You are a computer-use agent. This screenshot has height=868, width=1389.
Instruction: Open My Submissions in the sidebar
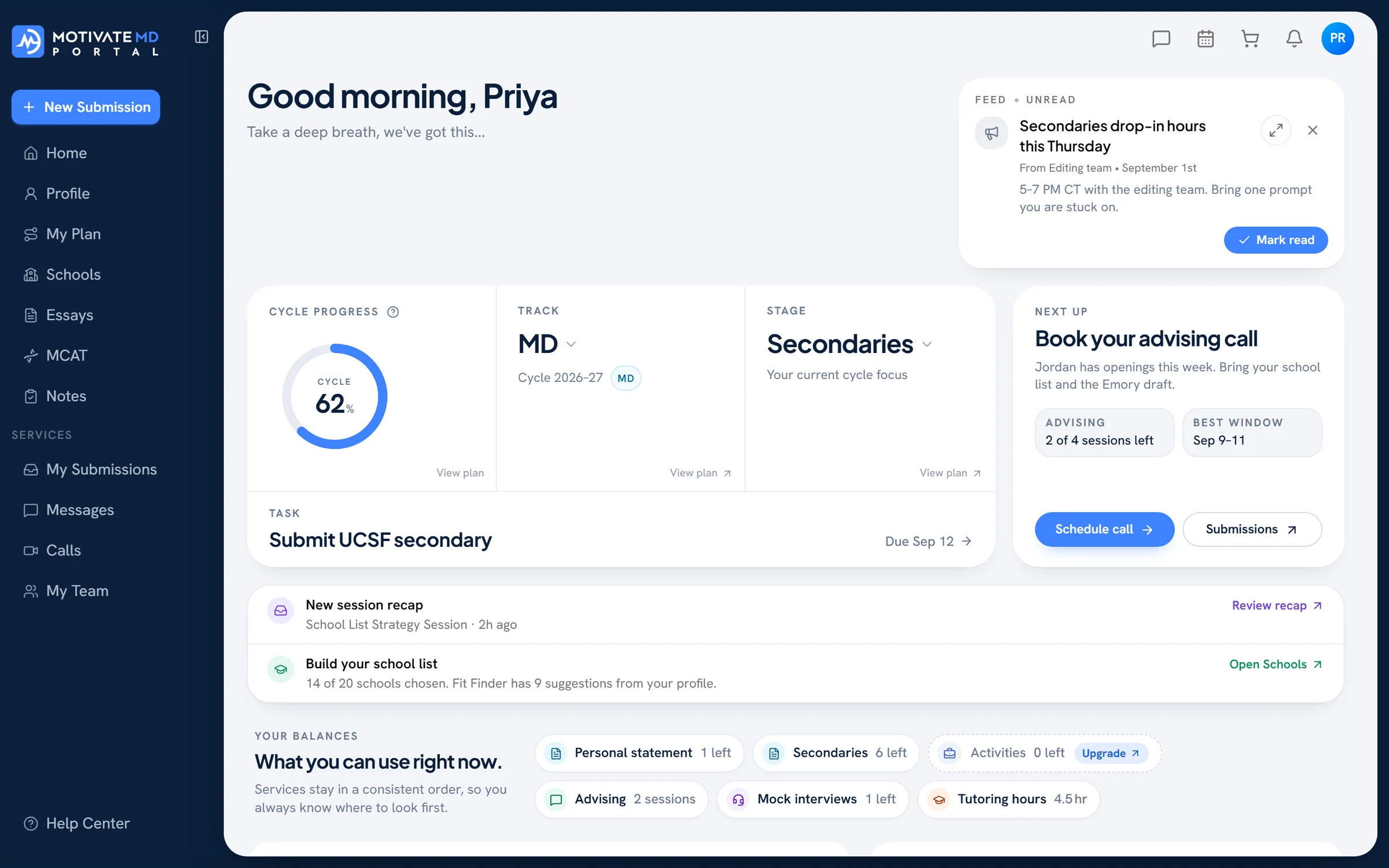coord(90,469)
